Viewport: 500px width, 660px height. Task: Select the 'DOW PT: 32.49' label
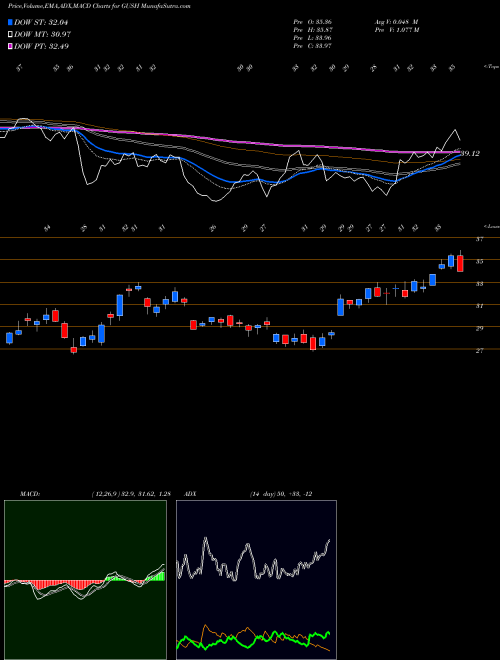point(41,46)
